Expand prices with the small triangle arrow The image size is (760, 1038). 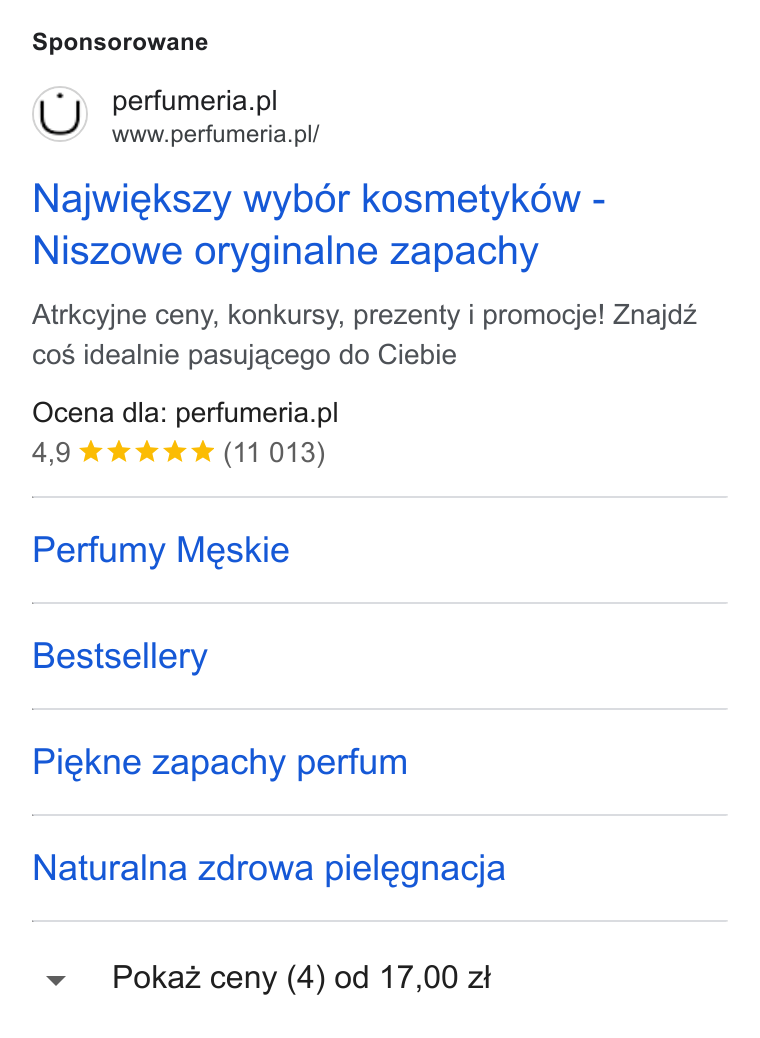(56, 980)
